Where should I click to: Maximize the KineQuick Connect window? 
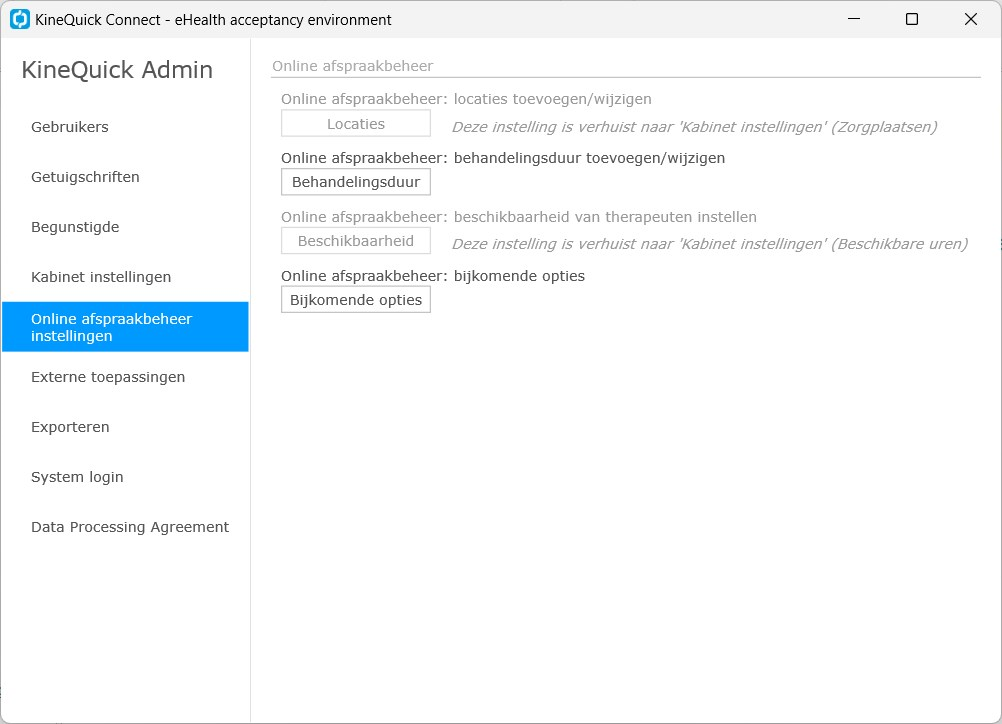pyautogui.click(x=912, y=19)
